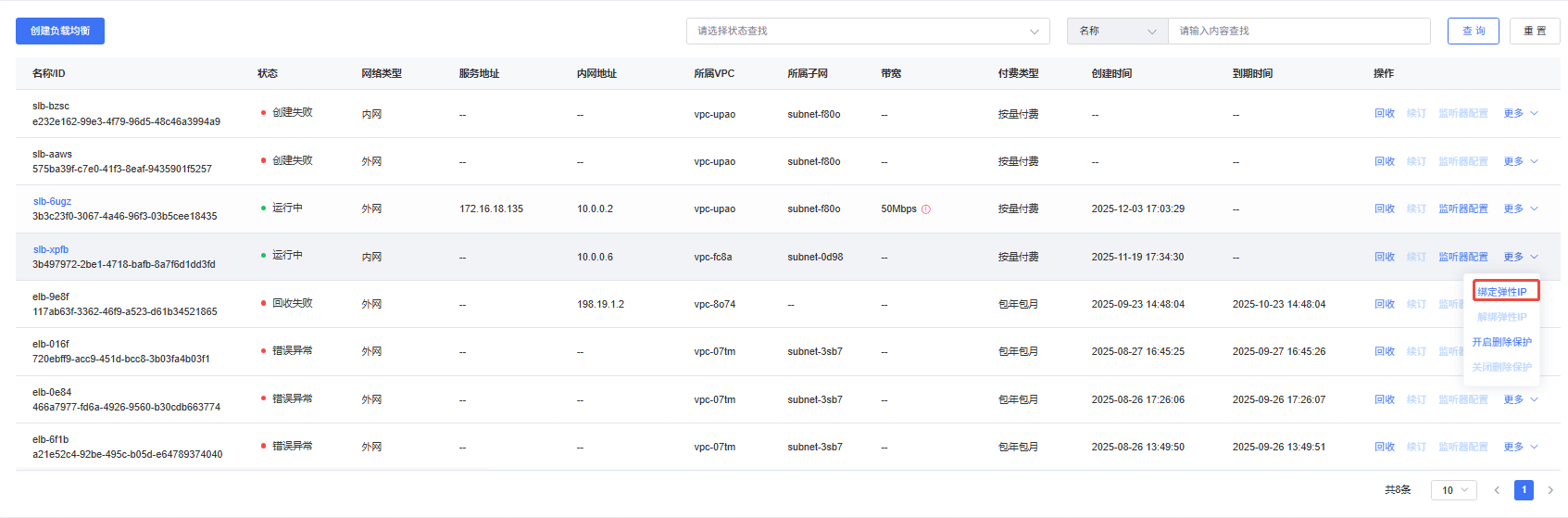
Task: Open 更多 options for elb-6f1b row
Action: pos(1520,447)
